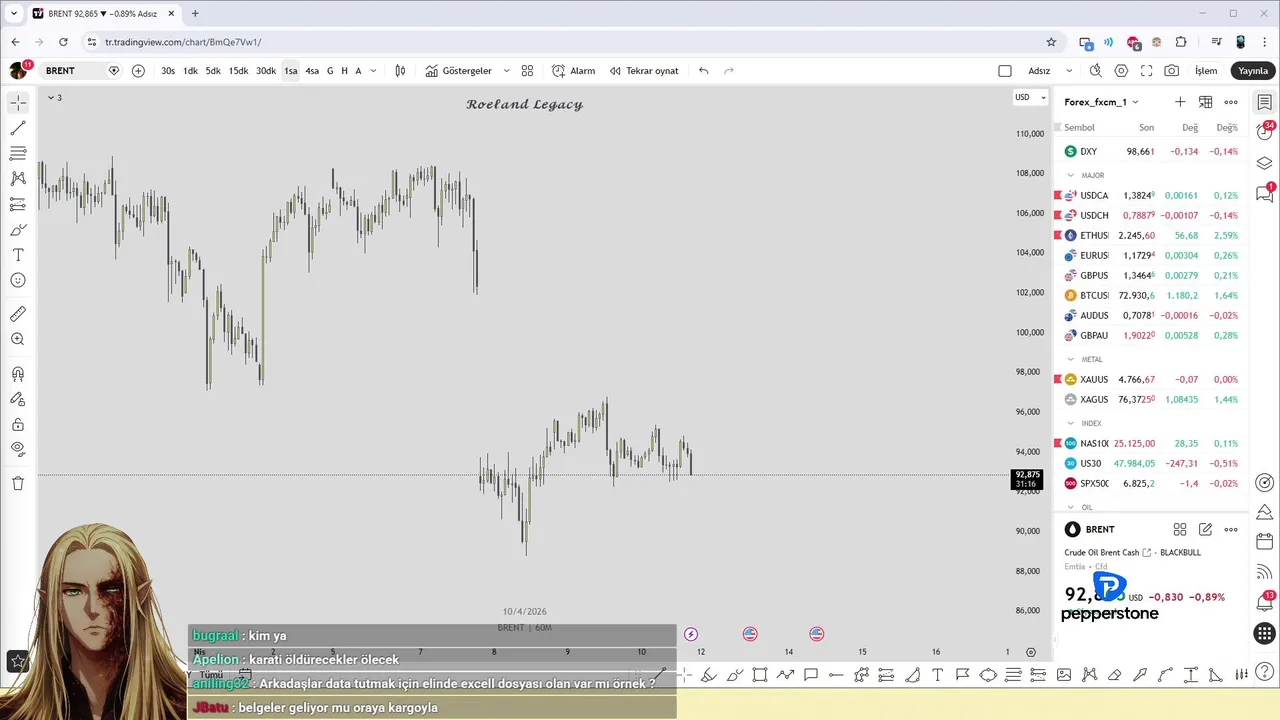Open time axis settings gear
Image resolution: width=1280 pixels, height=720 pixels.
[x=1031, y=652]
